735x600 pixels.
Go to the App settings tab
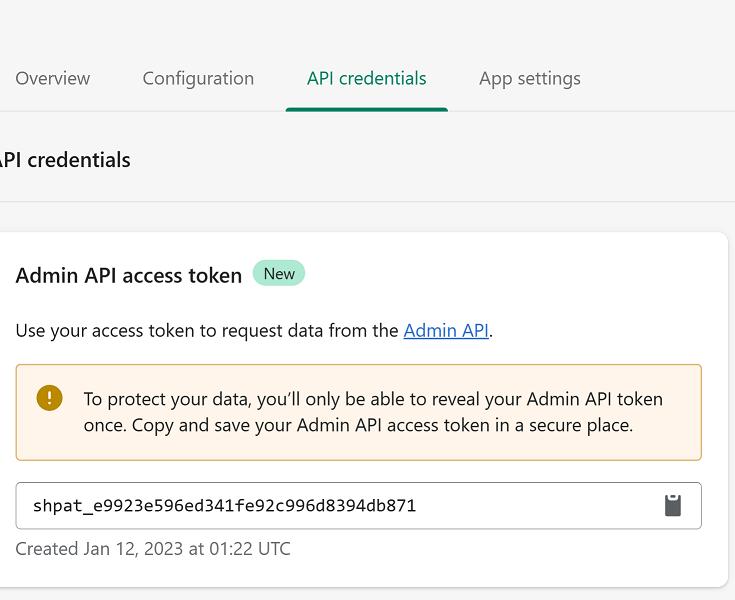click(529, 78)
